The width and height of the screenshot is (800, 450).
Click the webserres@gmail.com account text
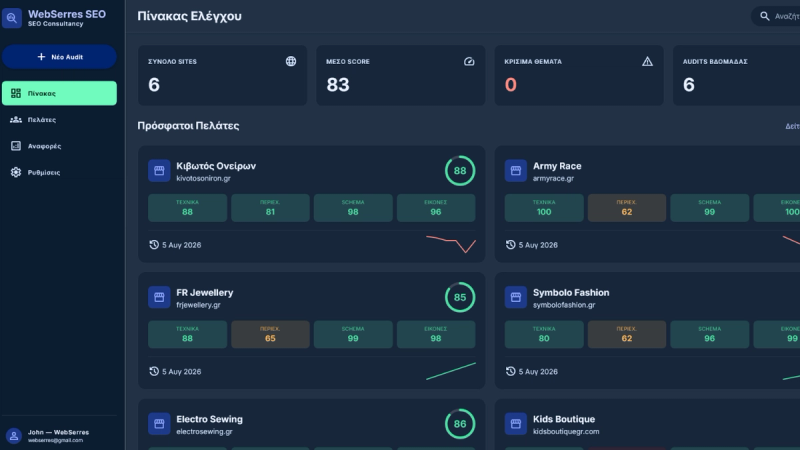pos(55,440)
